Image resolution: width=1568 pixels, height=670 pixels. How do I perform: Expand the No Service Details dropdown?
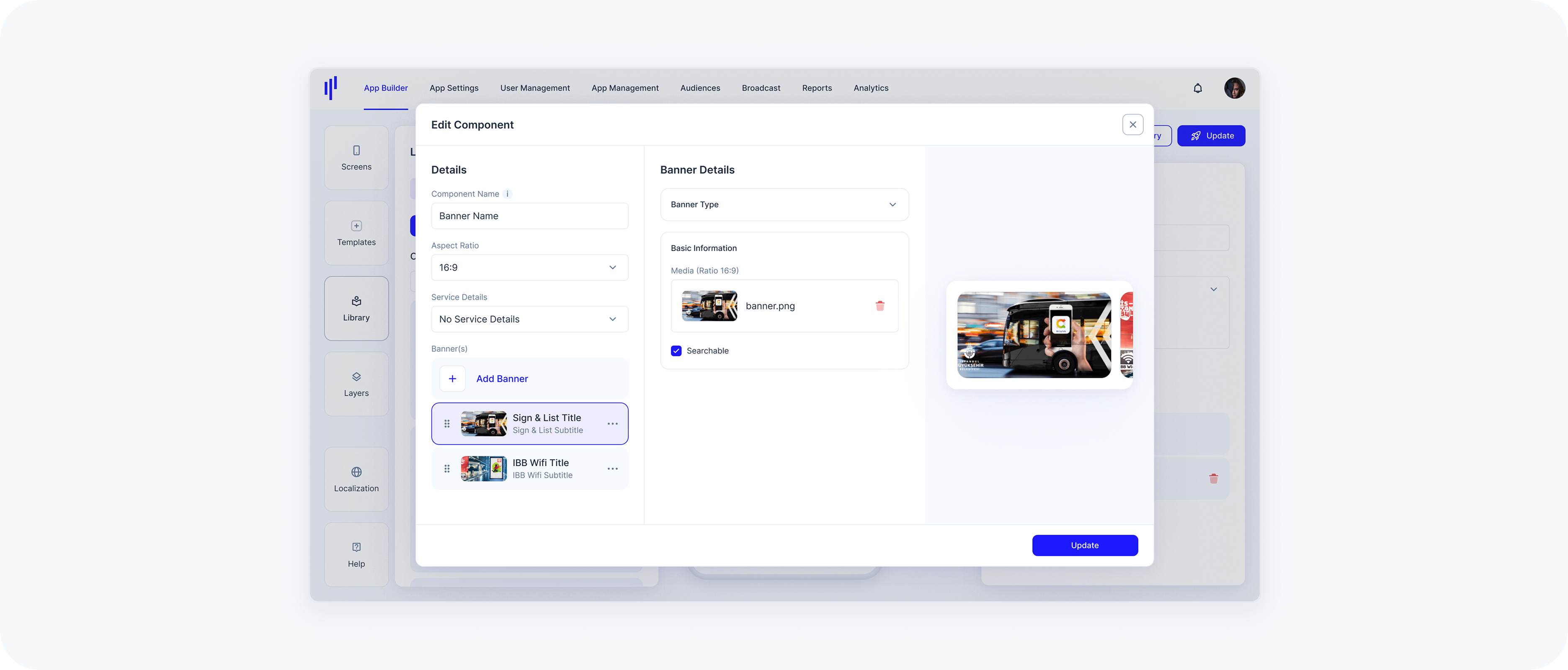tap(529, 319)
